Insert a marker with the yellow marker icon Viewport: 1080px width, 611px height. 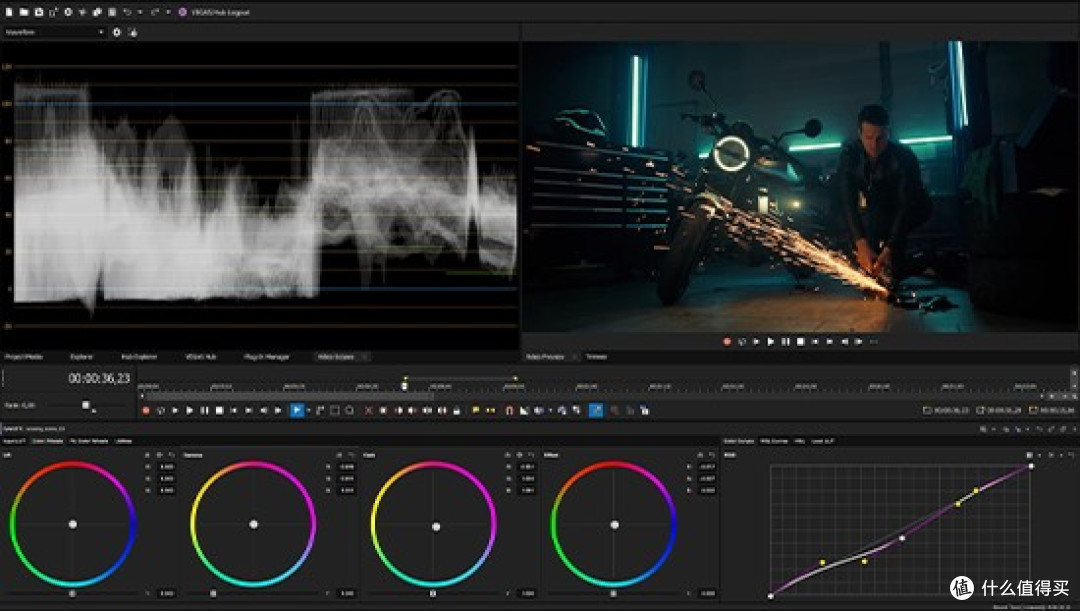(475, 411)
